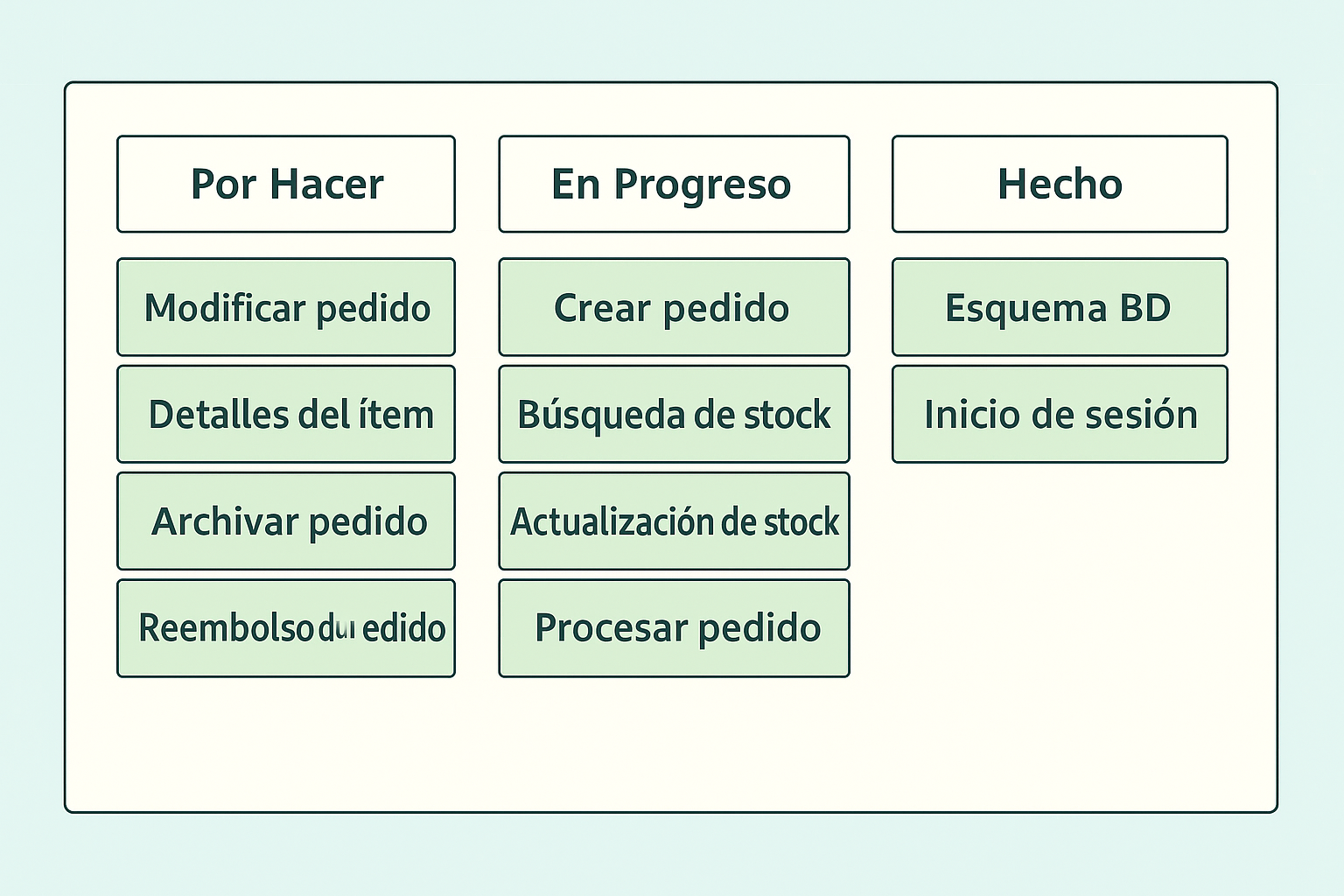Screen dimensions: 1344x896
Task: Choose the topmost card under Por Hacer
Action: click(286, 307)
